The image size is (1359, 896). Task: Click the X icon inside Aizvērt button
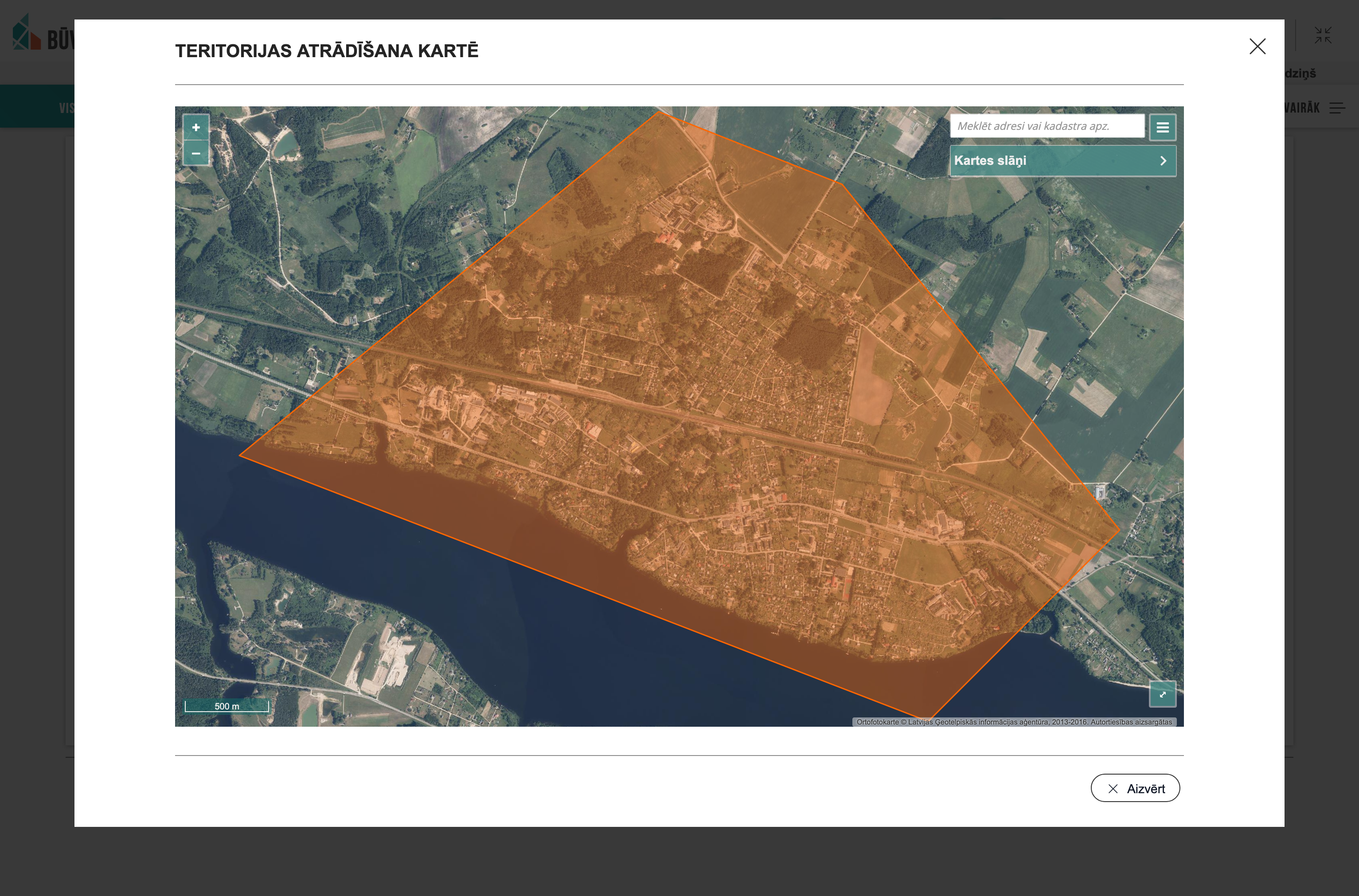1113,789
